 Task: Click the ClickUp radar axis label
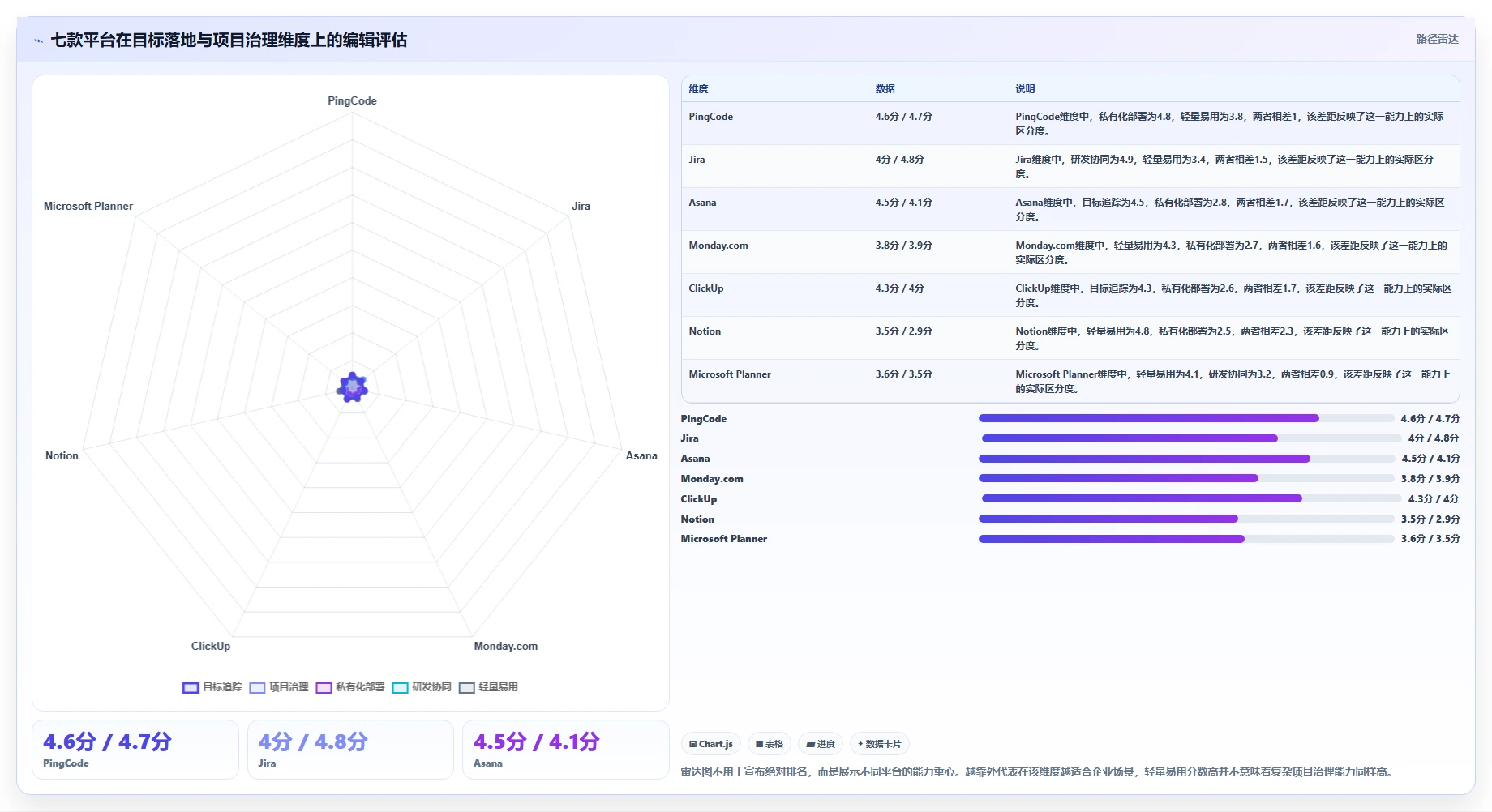pyautogui.click(x=211, y=646)
